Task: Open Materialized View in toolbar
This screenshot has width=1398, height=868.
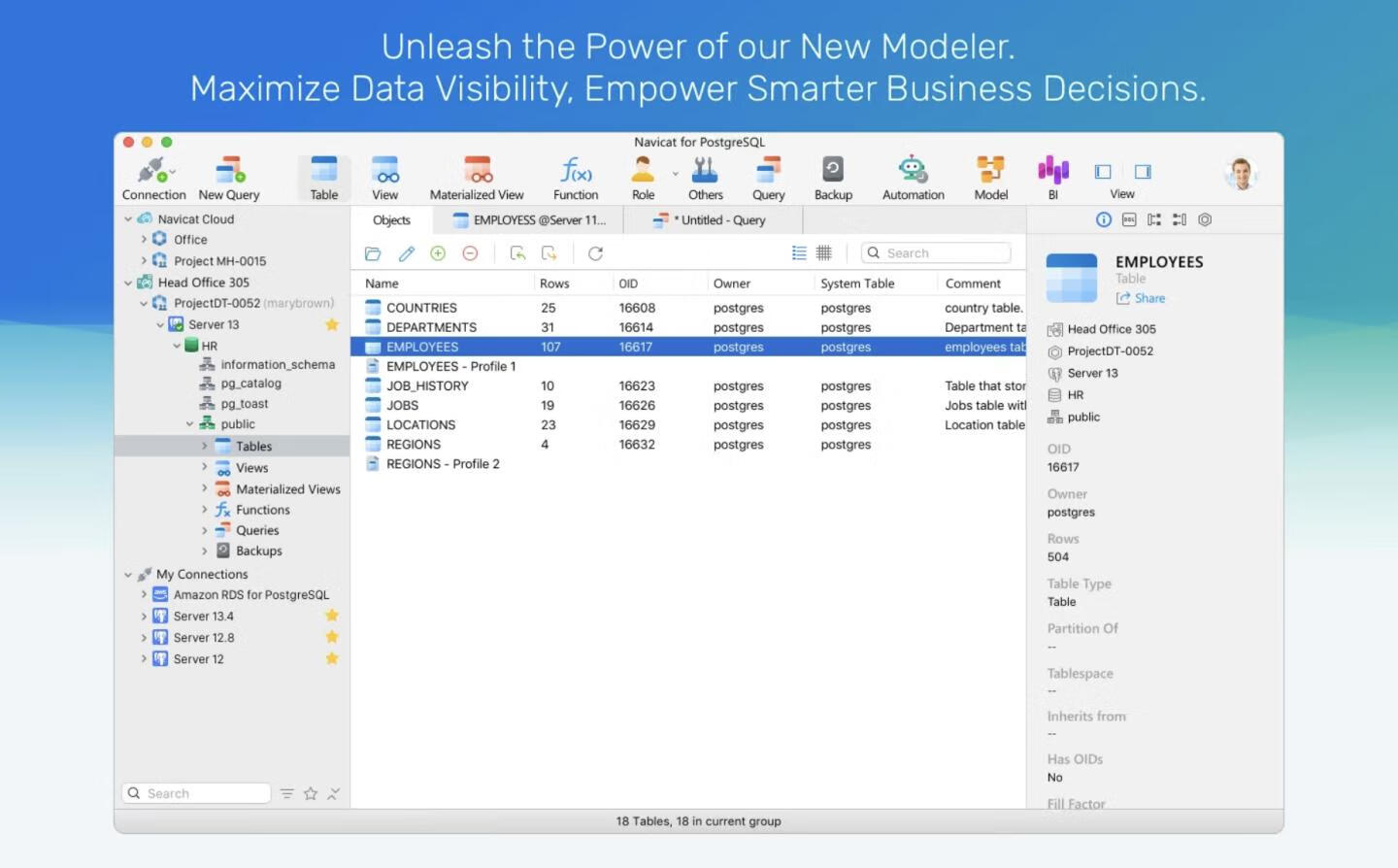Action: pyautogui.click(x=477, y=179)
